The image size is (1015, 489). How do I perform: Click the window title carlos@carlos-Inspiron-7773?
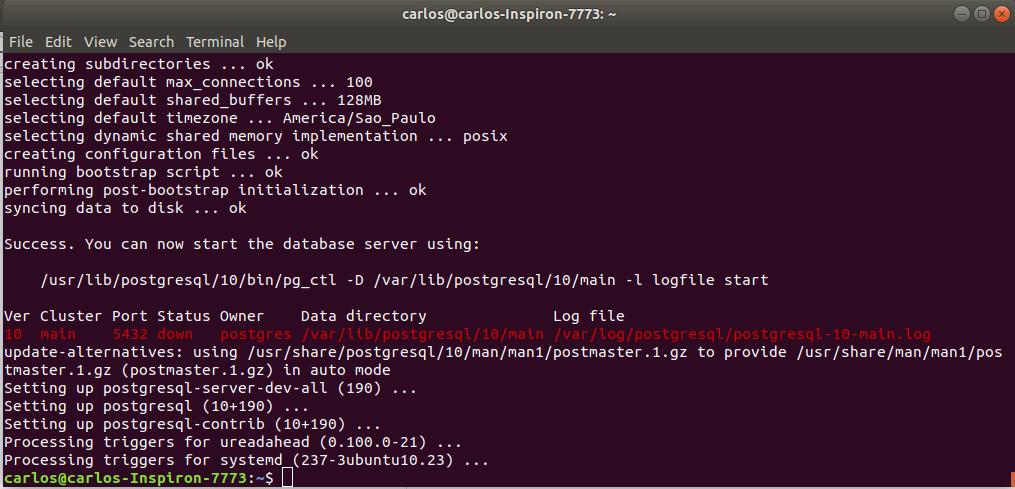click(508, 14)
